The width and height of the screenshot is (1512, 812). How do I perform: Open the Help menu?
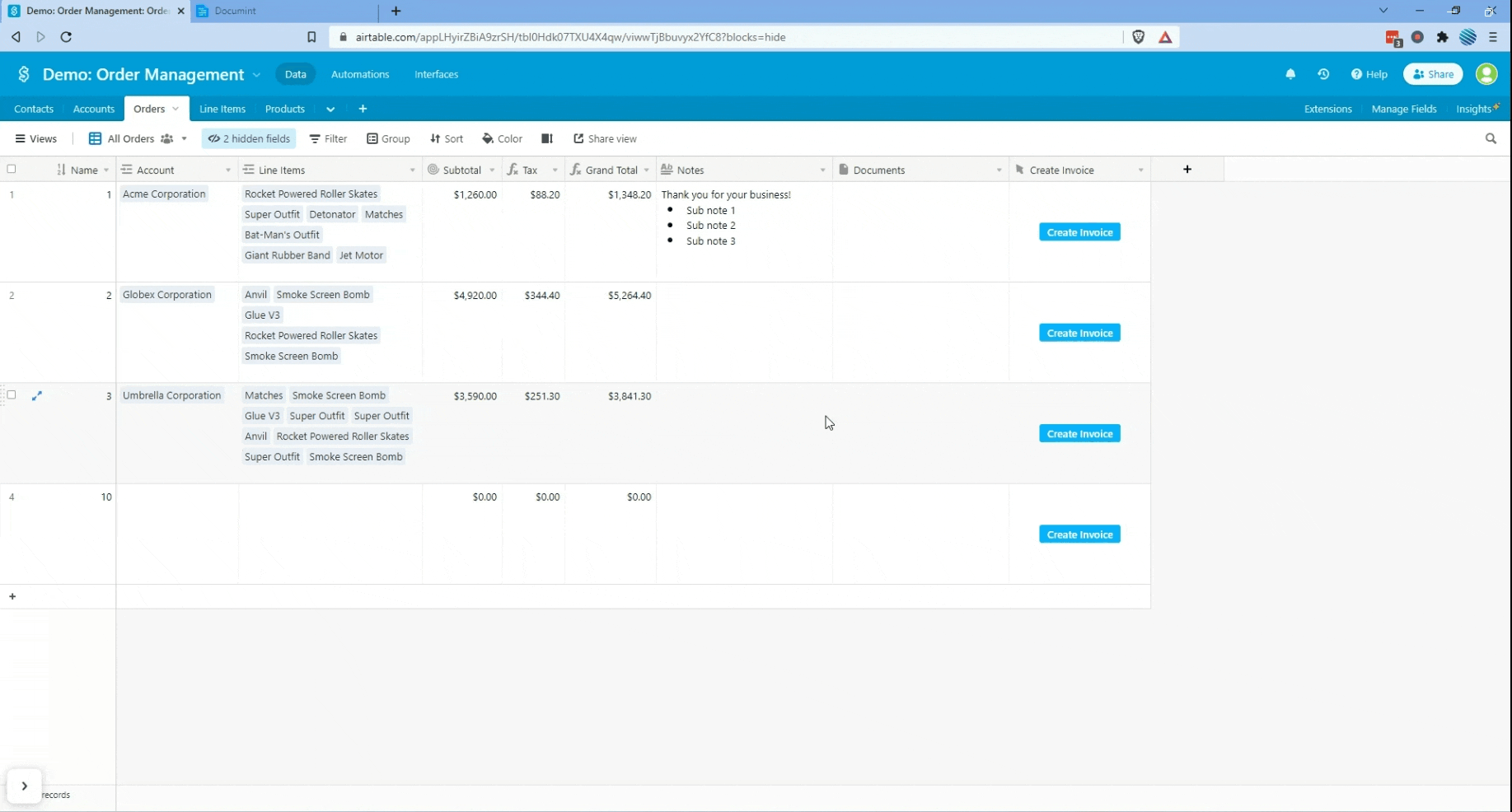tap(1369, 74)
